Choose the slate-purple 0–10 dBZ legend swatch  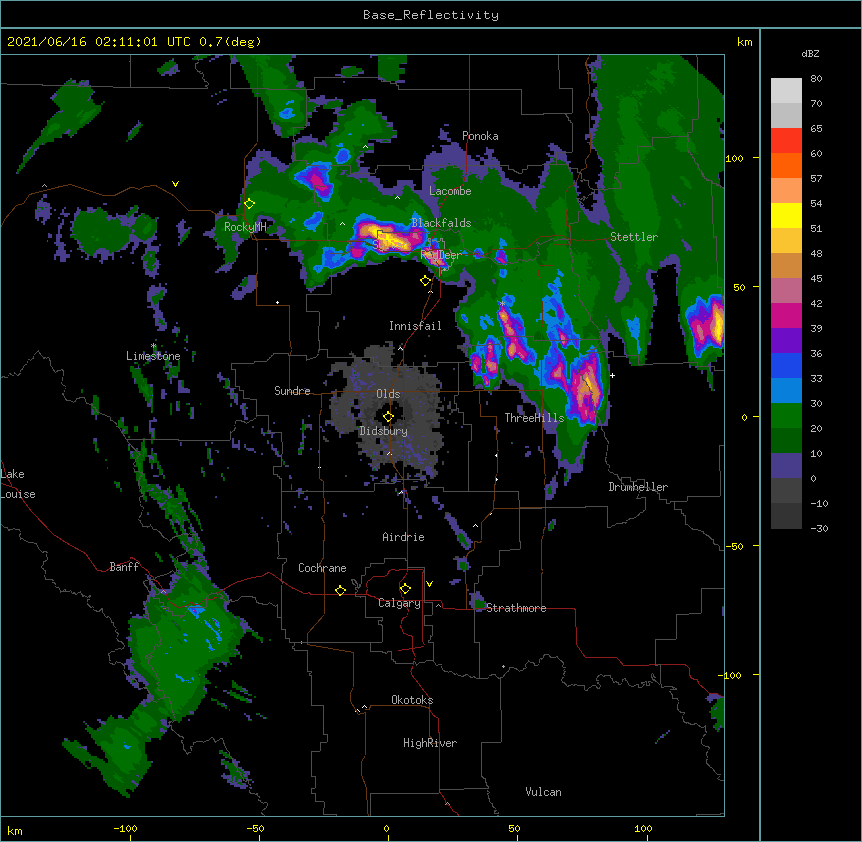pos(786,466)
